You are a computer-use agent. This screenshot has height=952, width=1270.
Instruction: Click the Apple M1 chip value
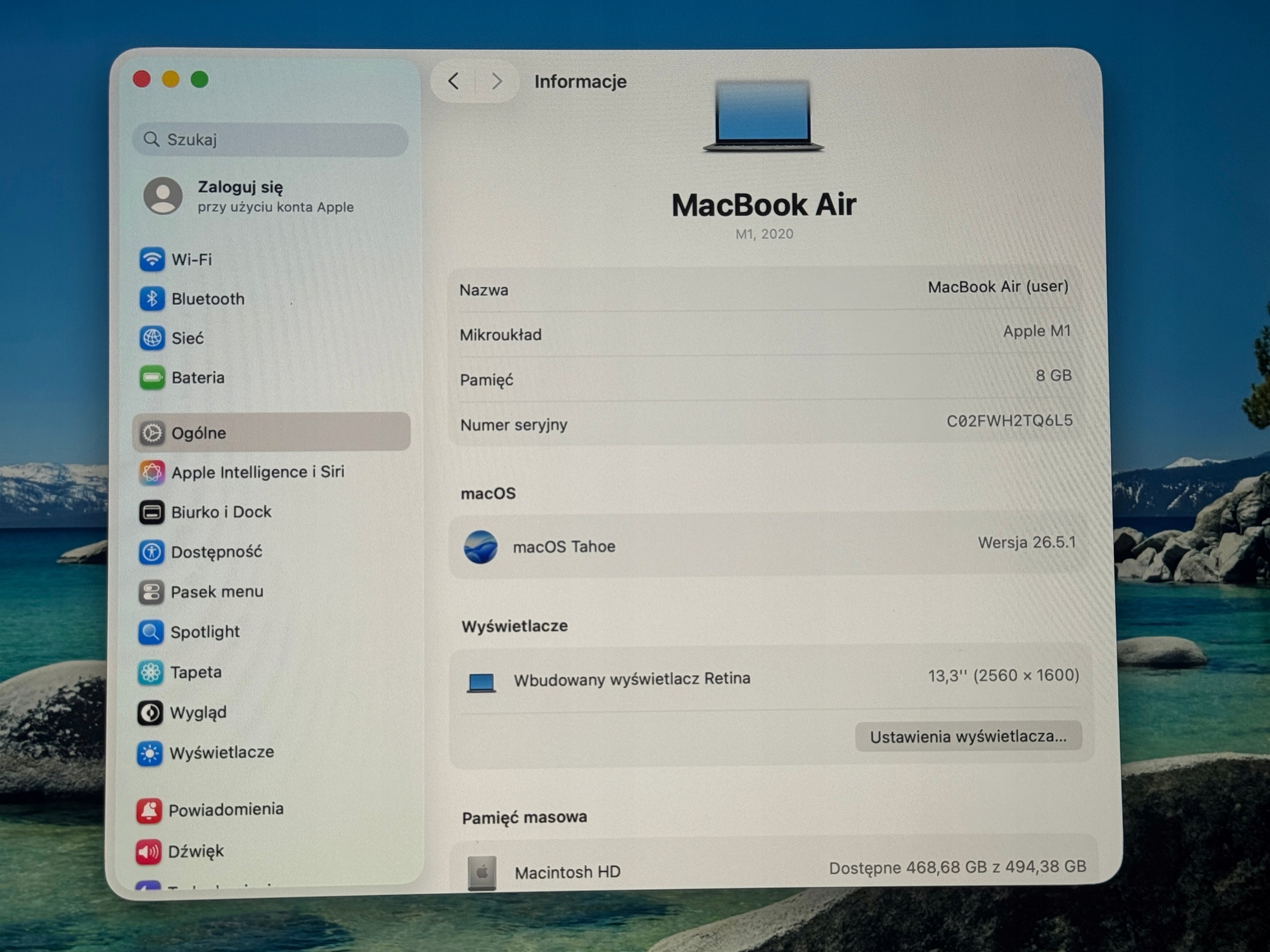[1037, 331]
